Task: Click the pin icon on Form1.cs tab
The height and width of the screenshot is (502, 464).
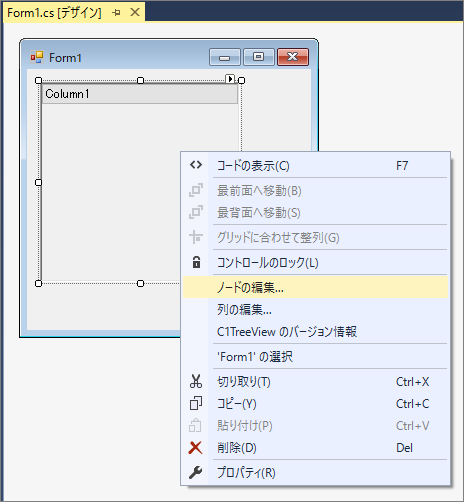Action: [x=116, y=13]
